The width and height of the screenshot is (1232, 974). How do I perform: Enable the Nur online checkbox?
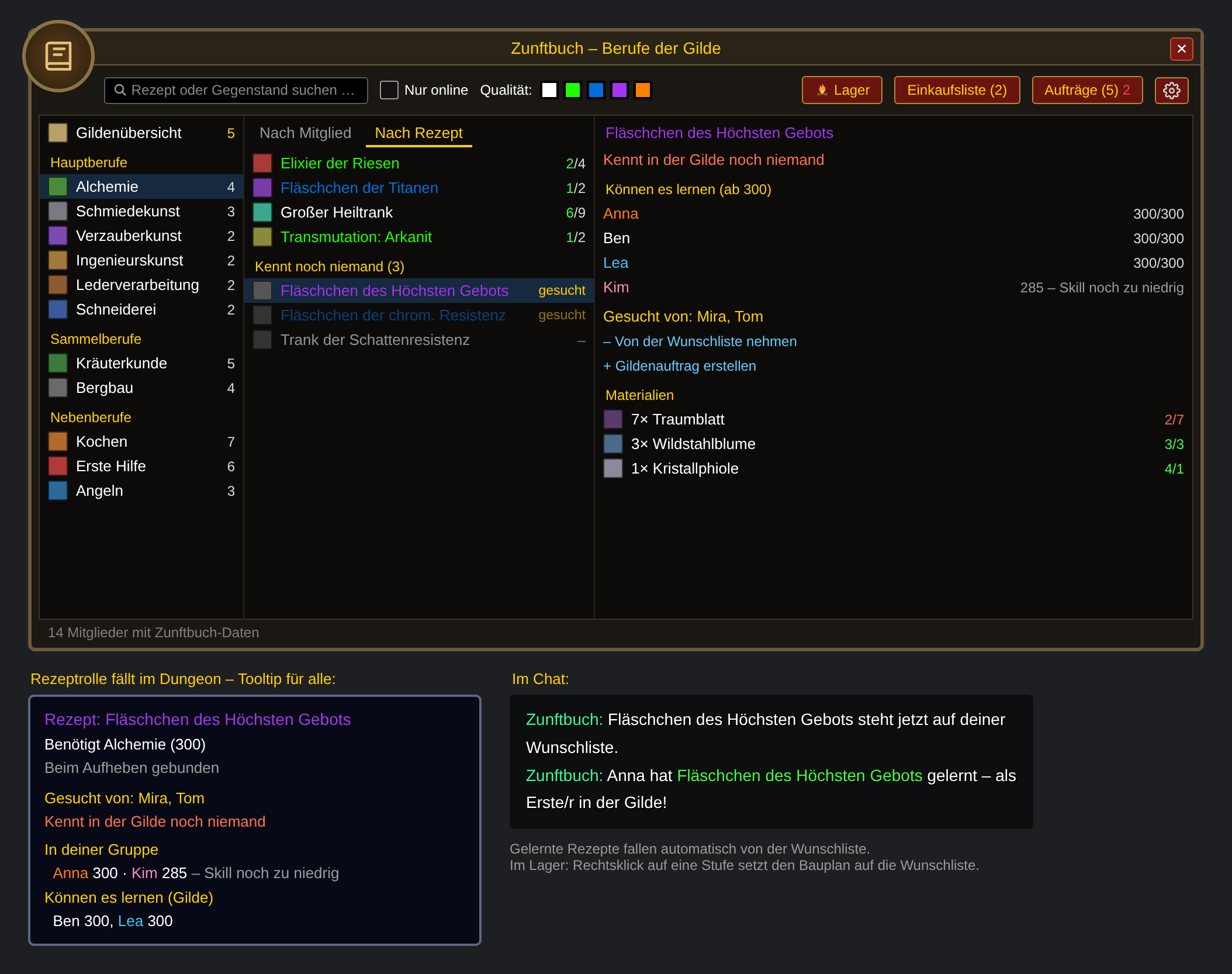(x=389, y=90)
